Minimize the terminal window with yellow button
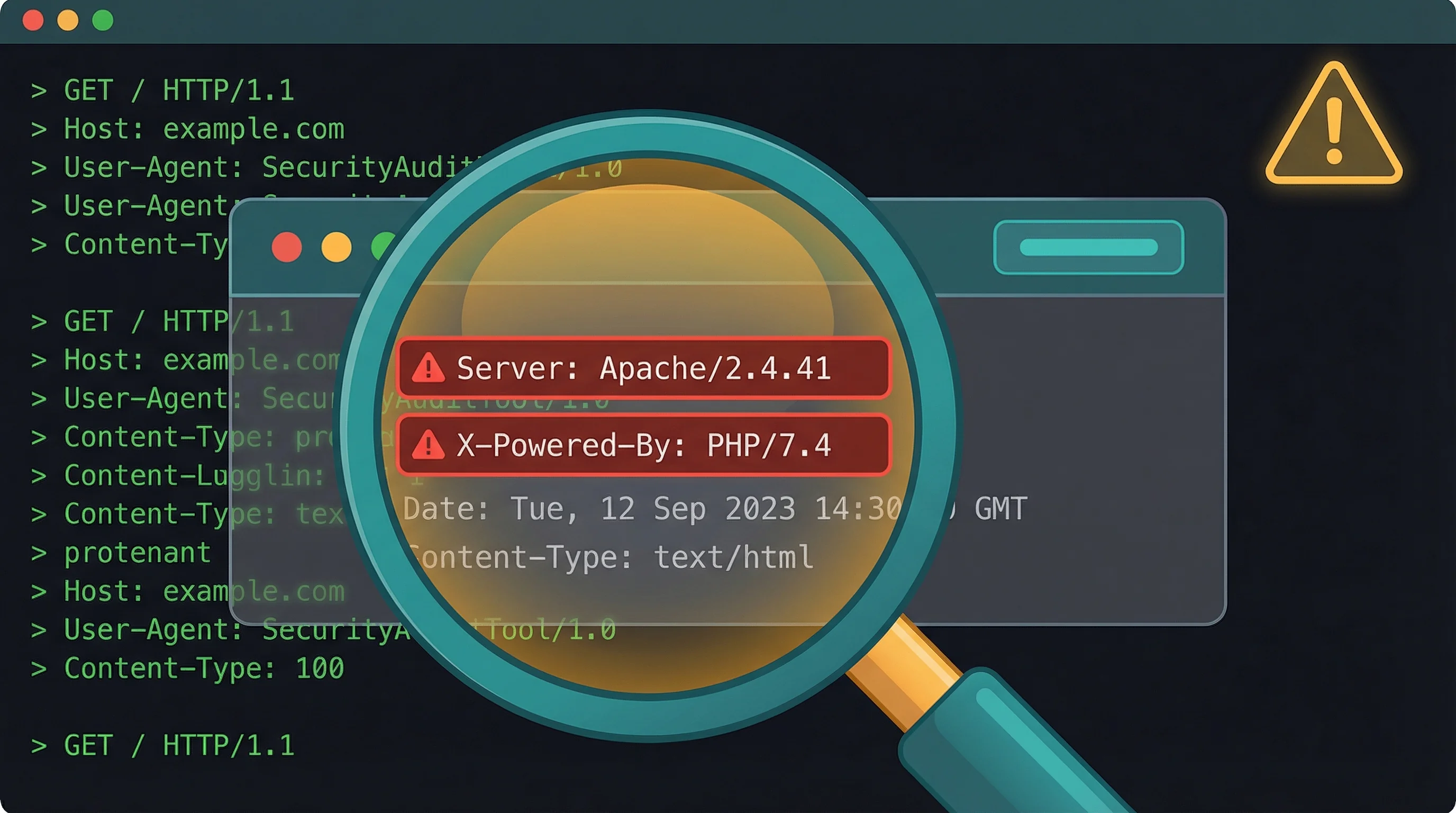Screen dimensions: 1456x813 [68, 20]
